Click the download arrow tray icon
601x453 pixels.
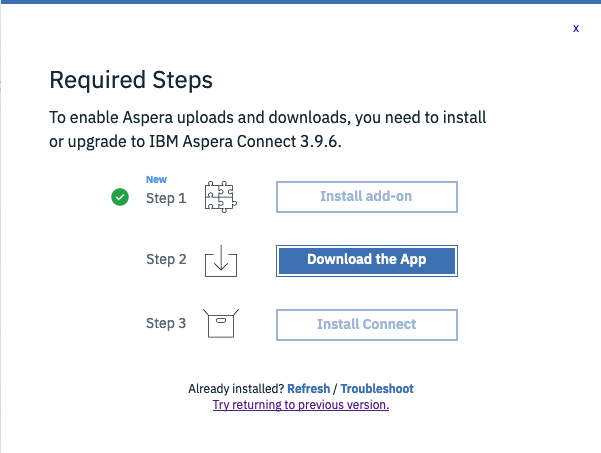click(x=221, y=261)
